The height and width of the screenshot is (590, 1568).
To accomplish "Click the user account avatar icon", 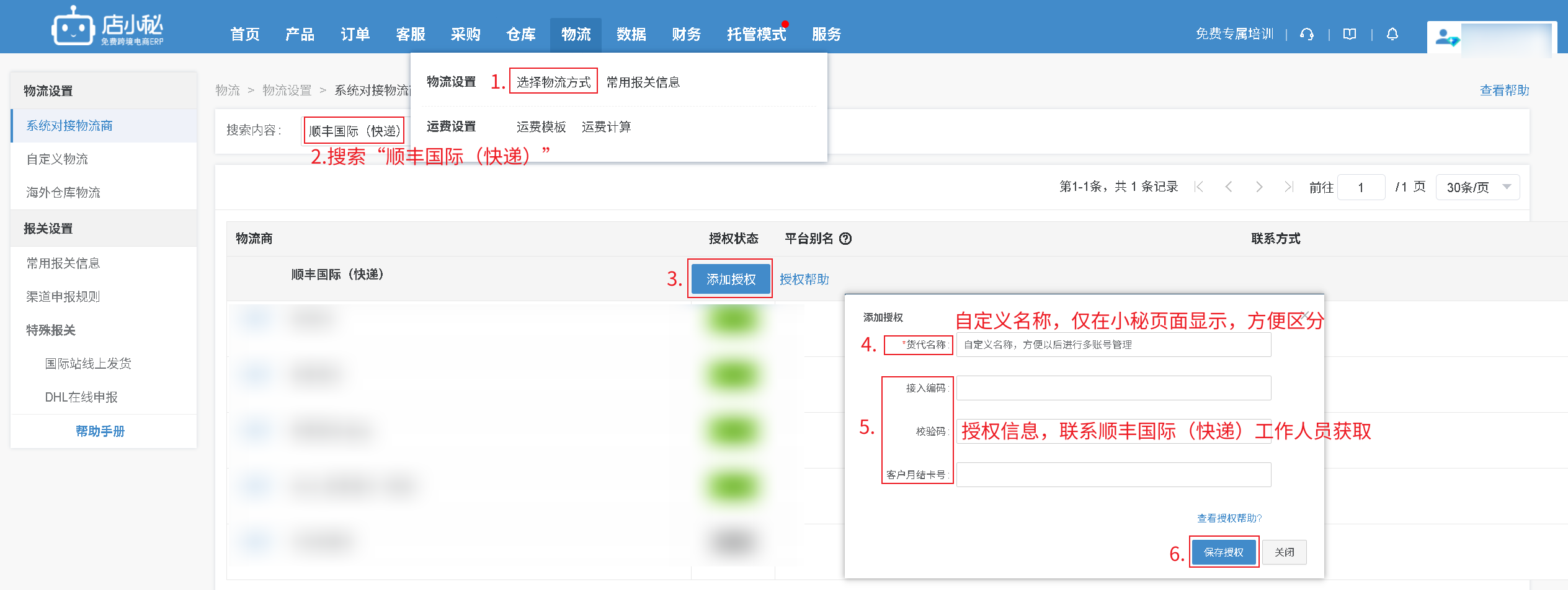I will [1446, 38].
